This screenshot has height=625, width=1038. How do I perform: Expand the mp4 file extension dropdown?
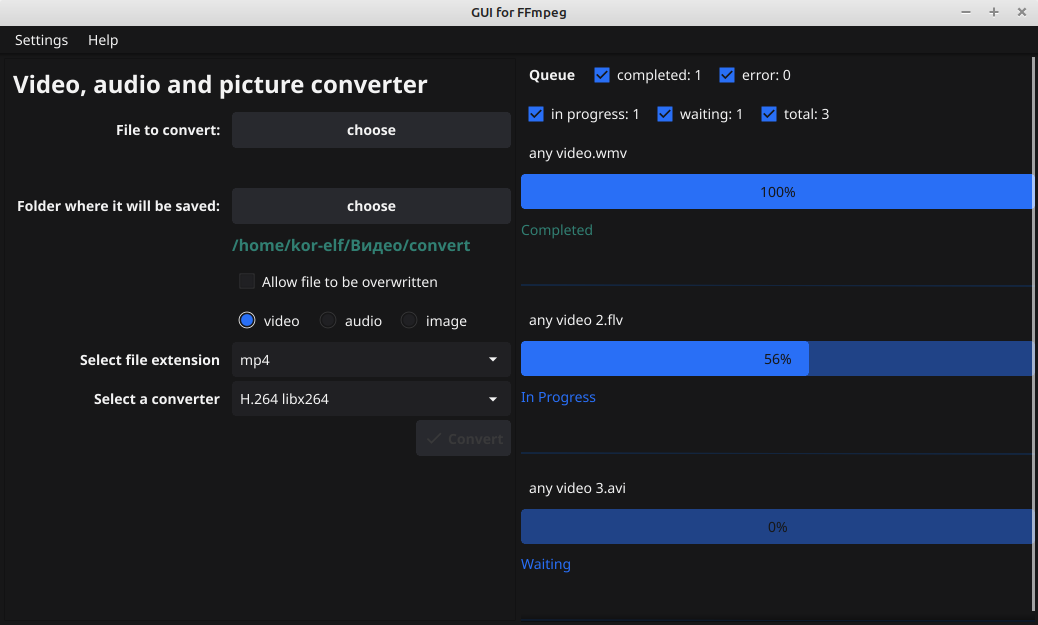[x=371, y=360]
